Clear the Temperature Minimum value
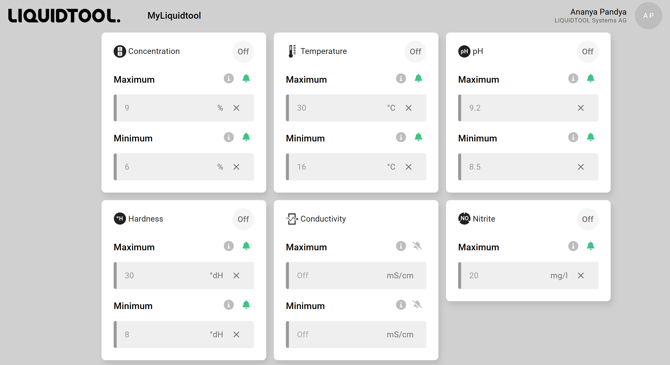Image resolution: width=670 pixels, height=365 pixels. (x=408, y=167)
